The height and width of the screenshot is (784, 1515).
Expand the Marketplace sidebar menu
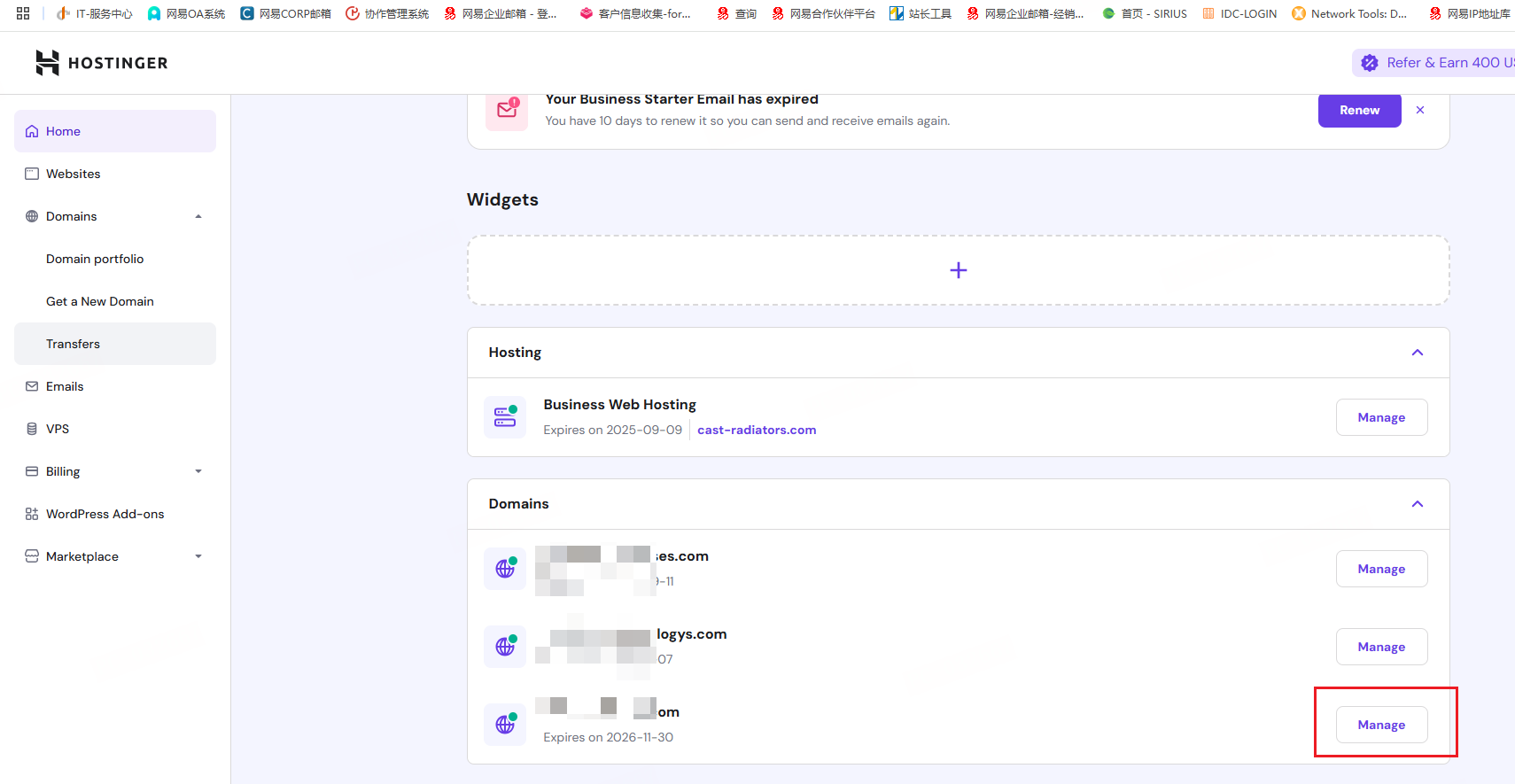tap(198, 556)
